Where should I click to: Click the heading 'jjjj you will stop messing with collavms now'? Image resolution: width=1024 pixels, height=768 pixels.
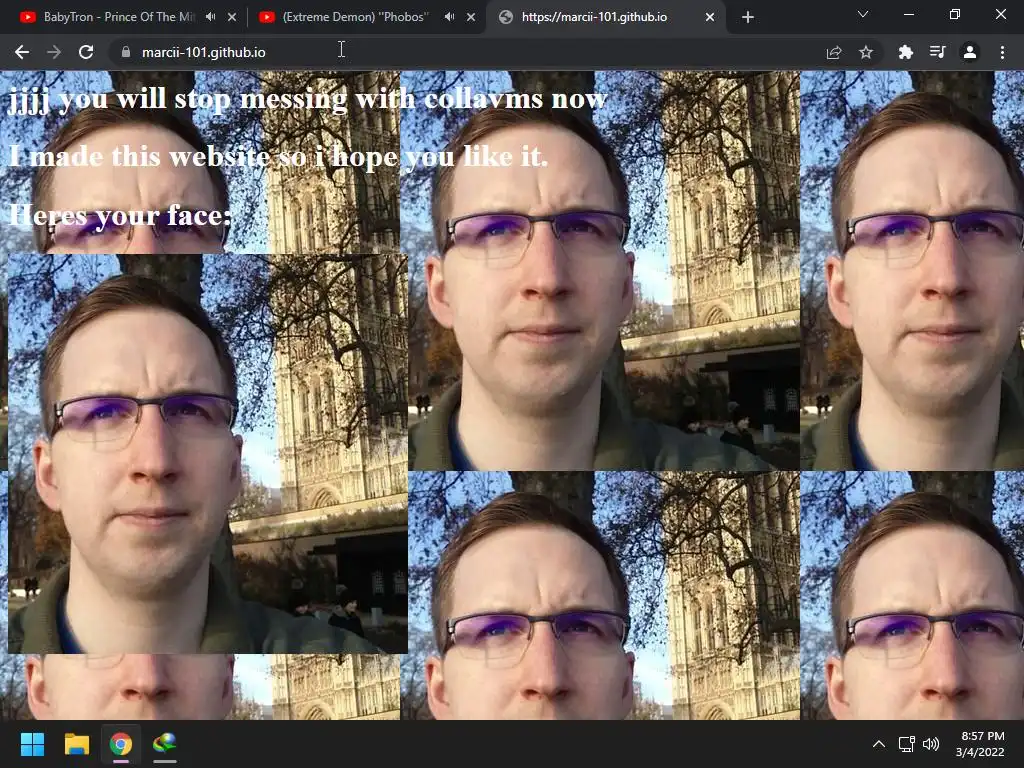pos(308,101)
